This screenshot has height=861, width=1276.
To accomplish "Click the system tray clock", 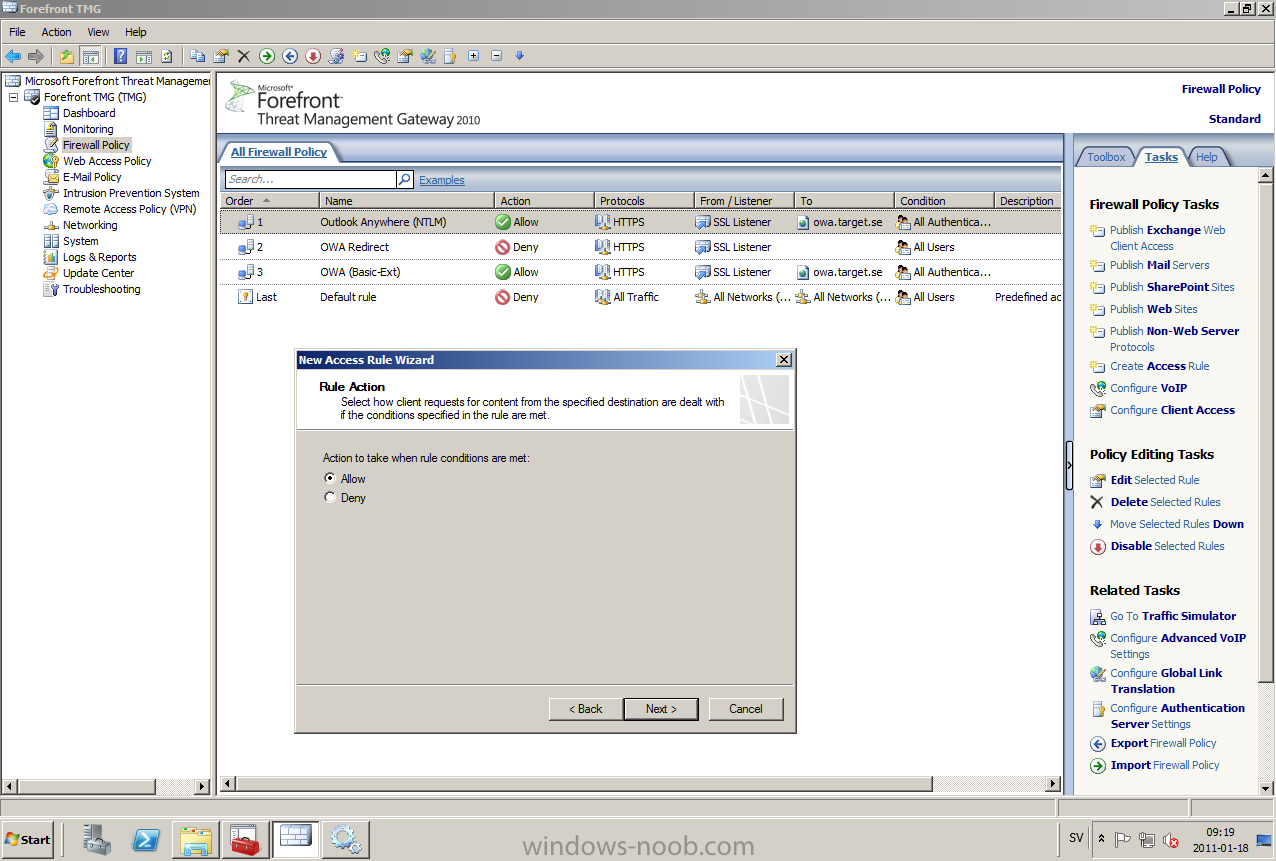I will pyautogui.click(x=1219, y=840).
